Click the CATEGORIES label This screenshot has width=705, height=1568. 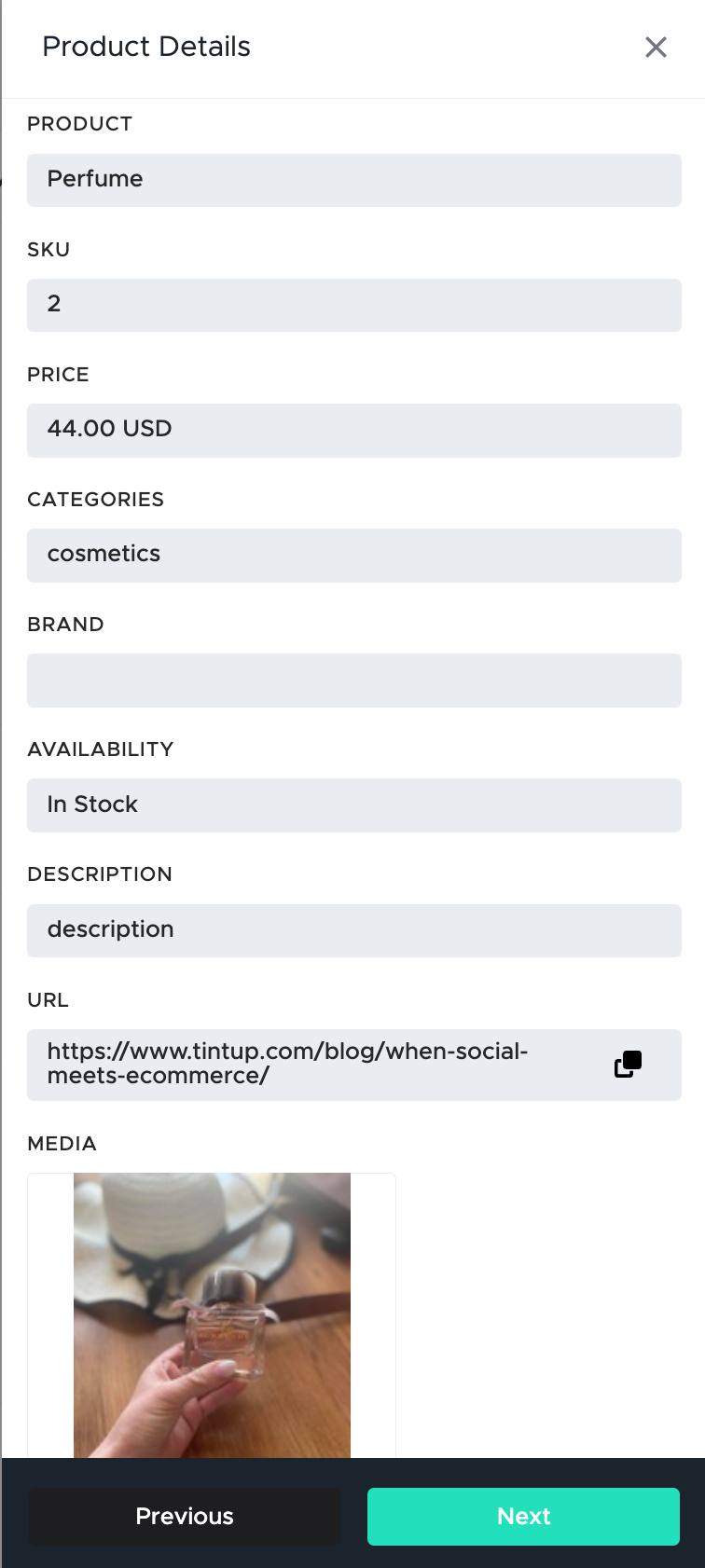[x=96, y=500]
